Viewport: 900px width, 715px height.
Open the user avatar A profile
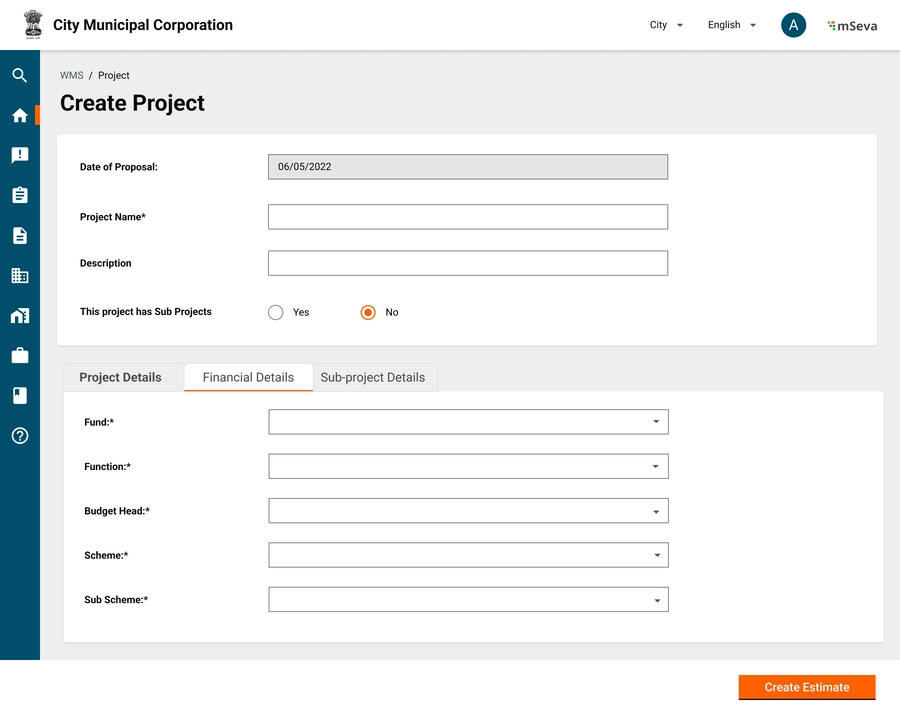793,25
